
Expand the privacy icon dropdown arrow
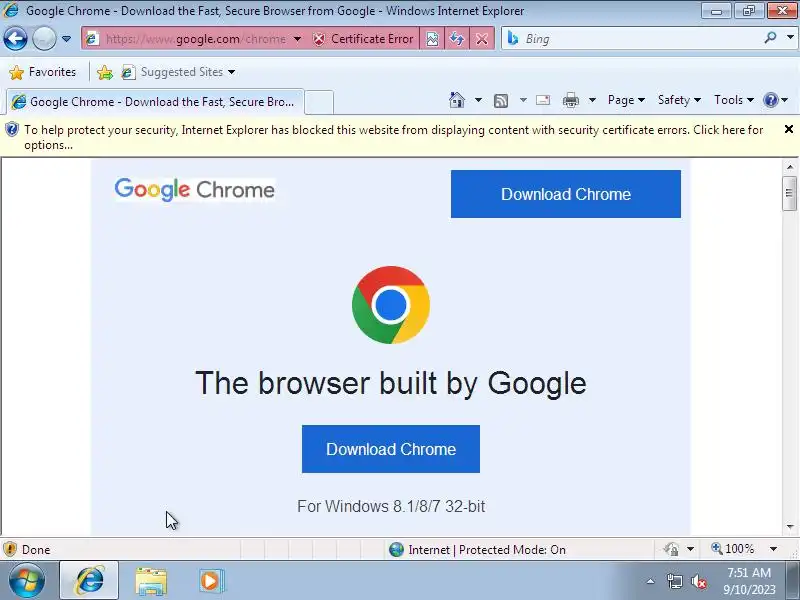click(x=690, y=549)
